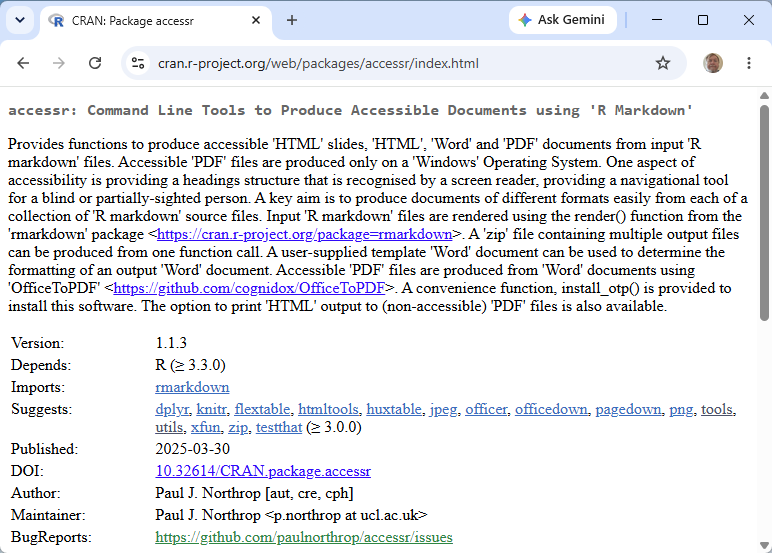Reload the current page

[95, 63]
